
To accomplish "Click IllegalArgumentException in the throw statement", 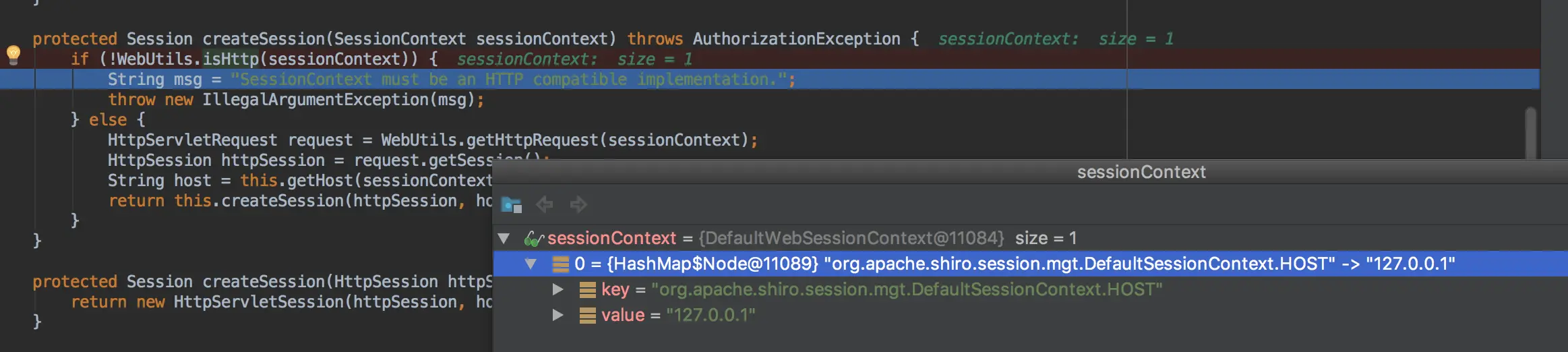I will (315, 100).
